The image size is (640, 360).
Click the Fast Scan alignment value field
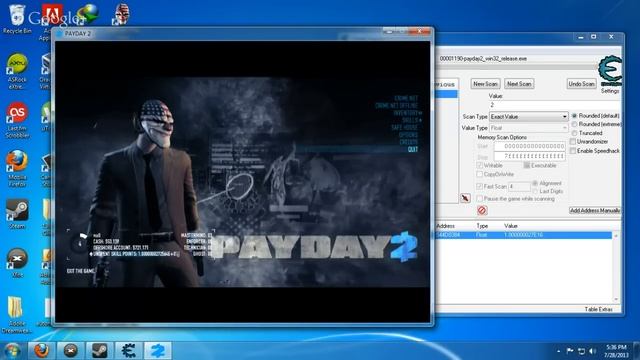(x=519, y=187)
